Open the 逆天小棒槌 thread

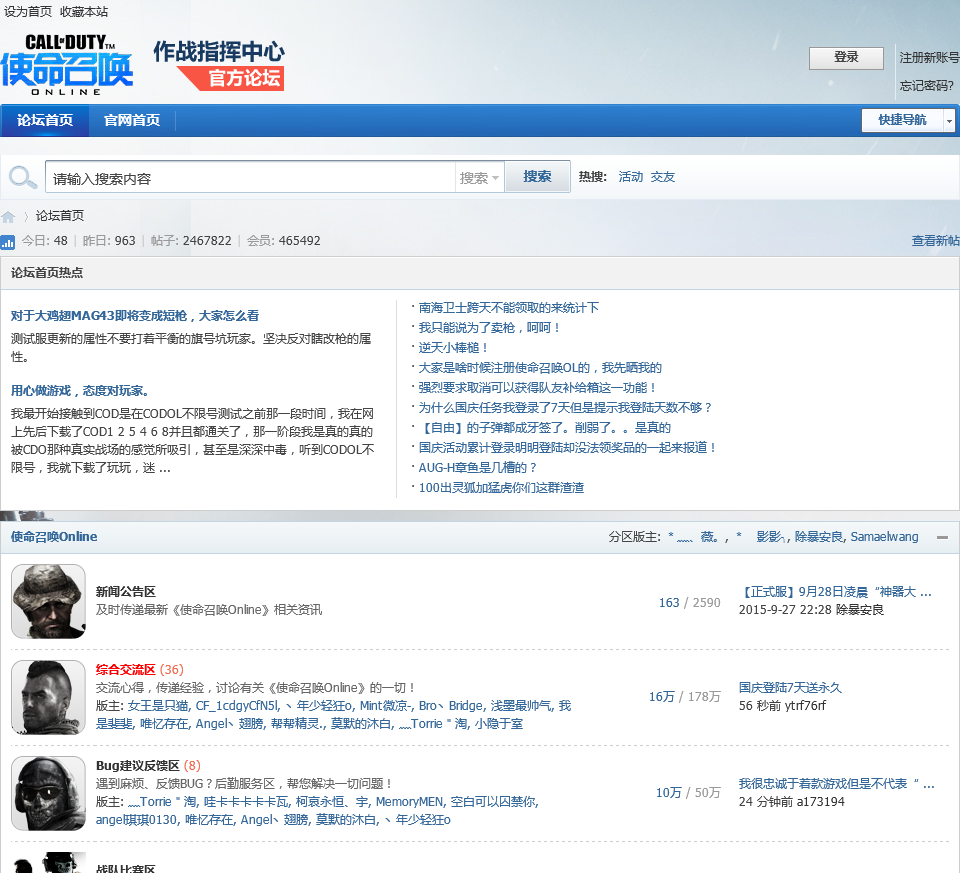tap(454, 348)
